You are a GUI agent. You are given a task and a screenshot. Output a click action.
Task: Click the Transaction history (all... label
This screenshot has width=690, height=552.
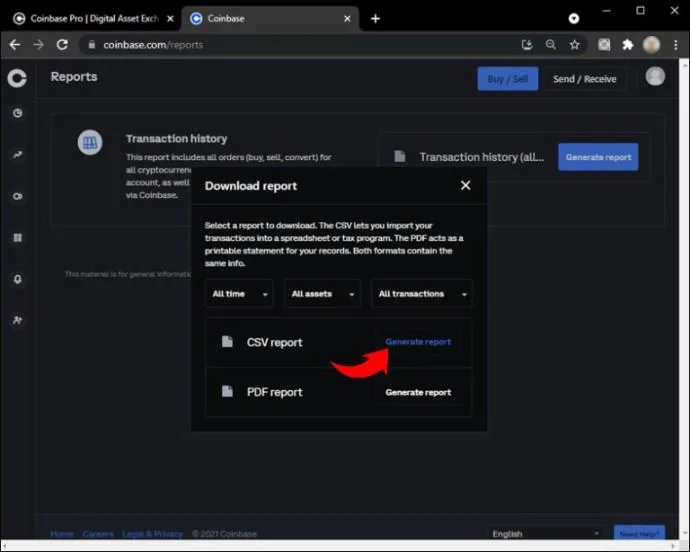pos(482,157)
